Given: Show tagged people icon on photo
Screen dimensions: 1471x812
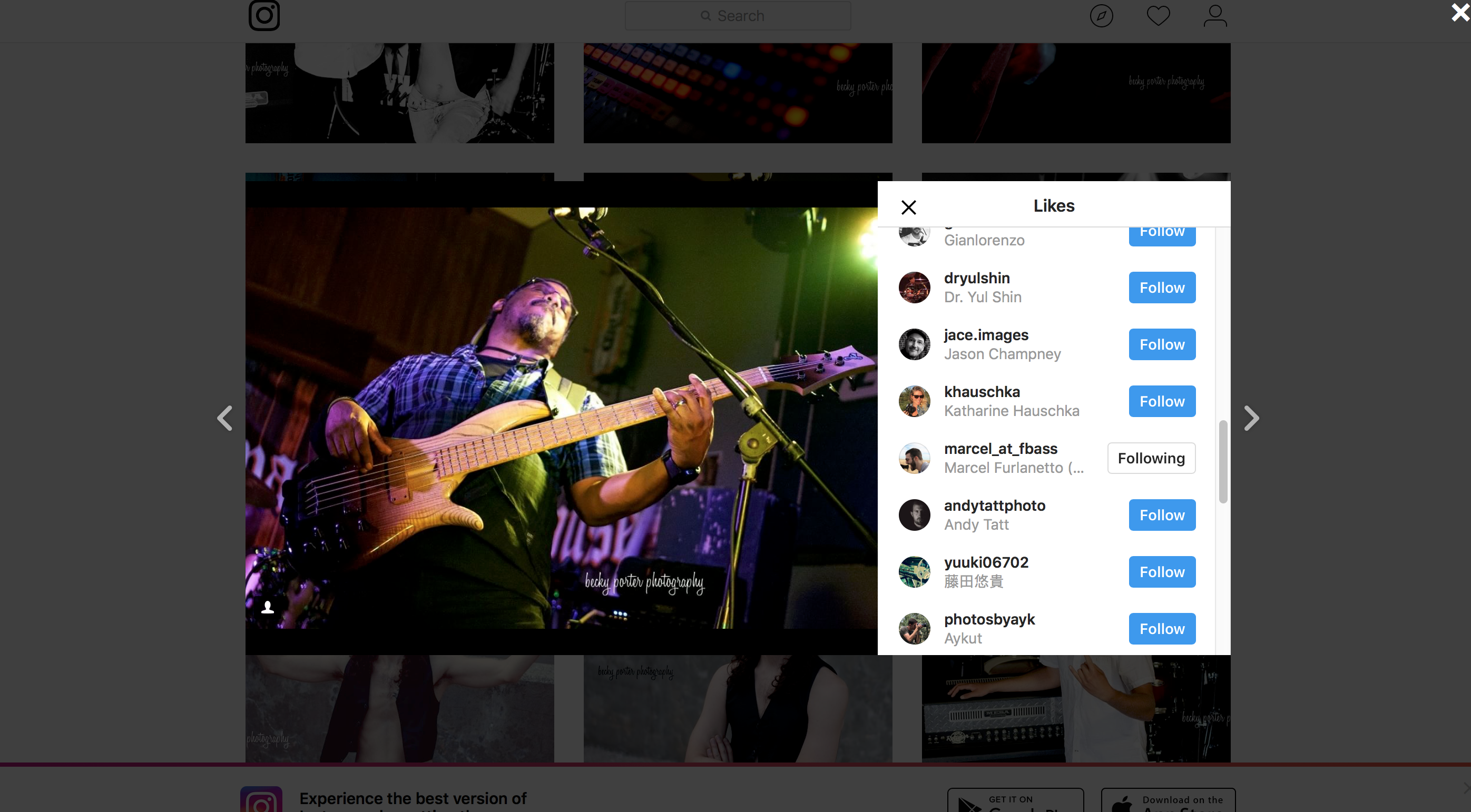Looking at the screenshot, I should 267,607.
